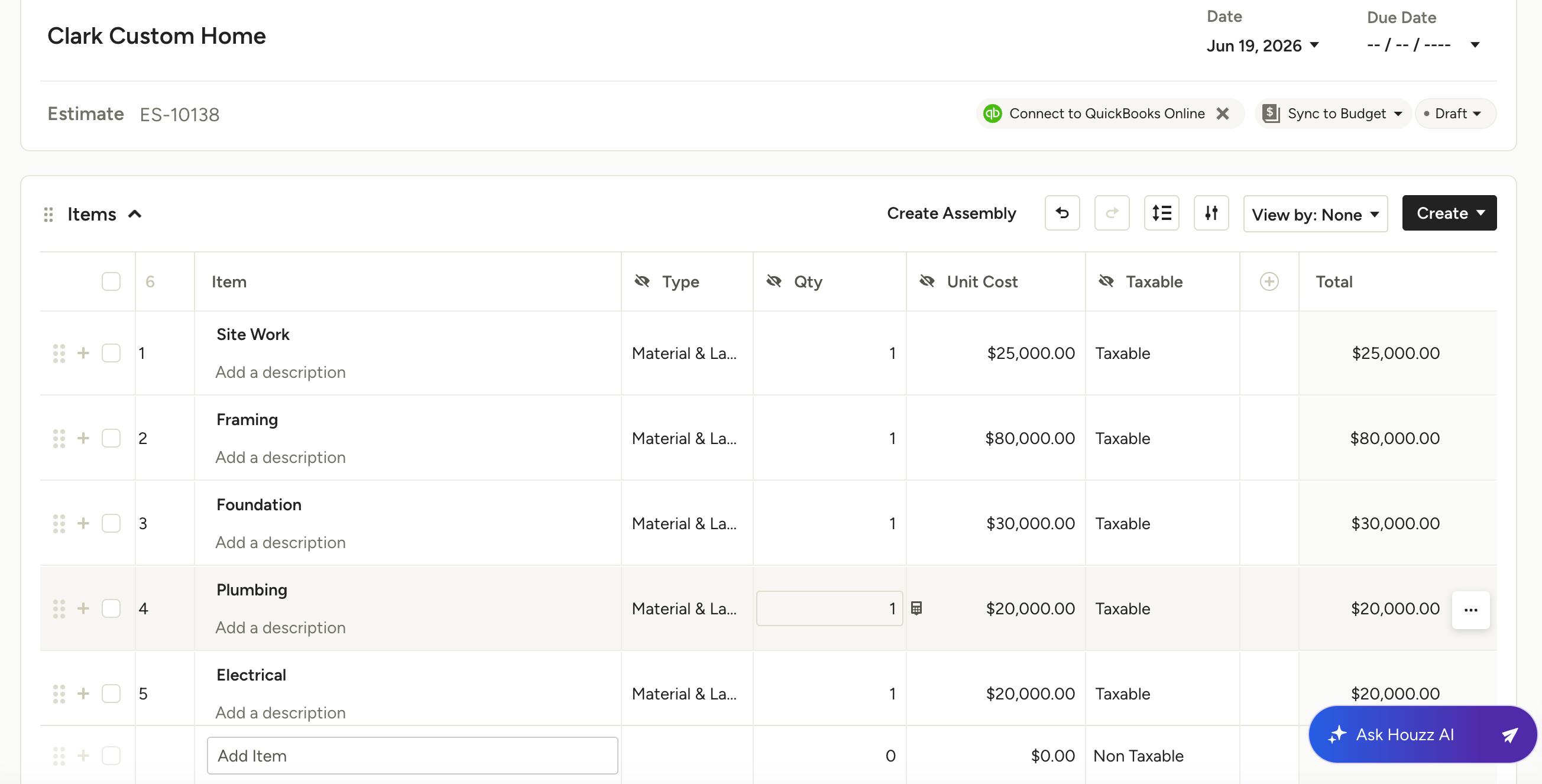Image resolution: width=1542 pixels, height=784 pixels.
Task: Select the Site Work row checkbox
Action: tap(111, 353)
